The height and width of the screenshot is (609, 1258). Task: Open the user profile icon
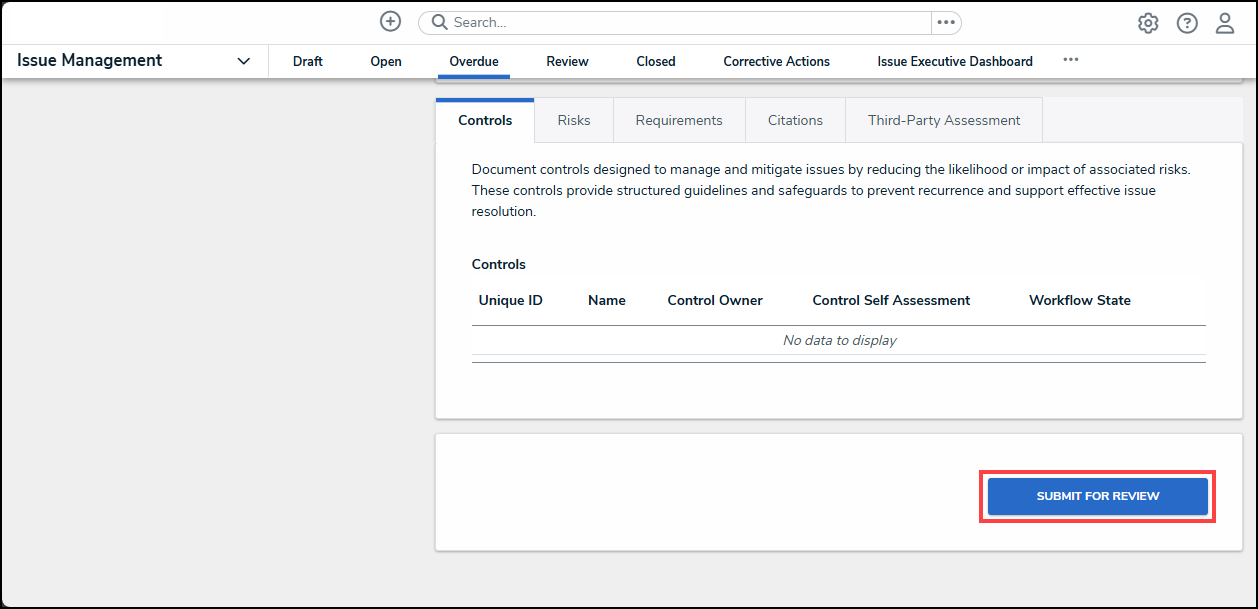(1225, 23)
